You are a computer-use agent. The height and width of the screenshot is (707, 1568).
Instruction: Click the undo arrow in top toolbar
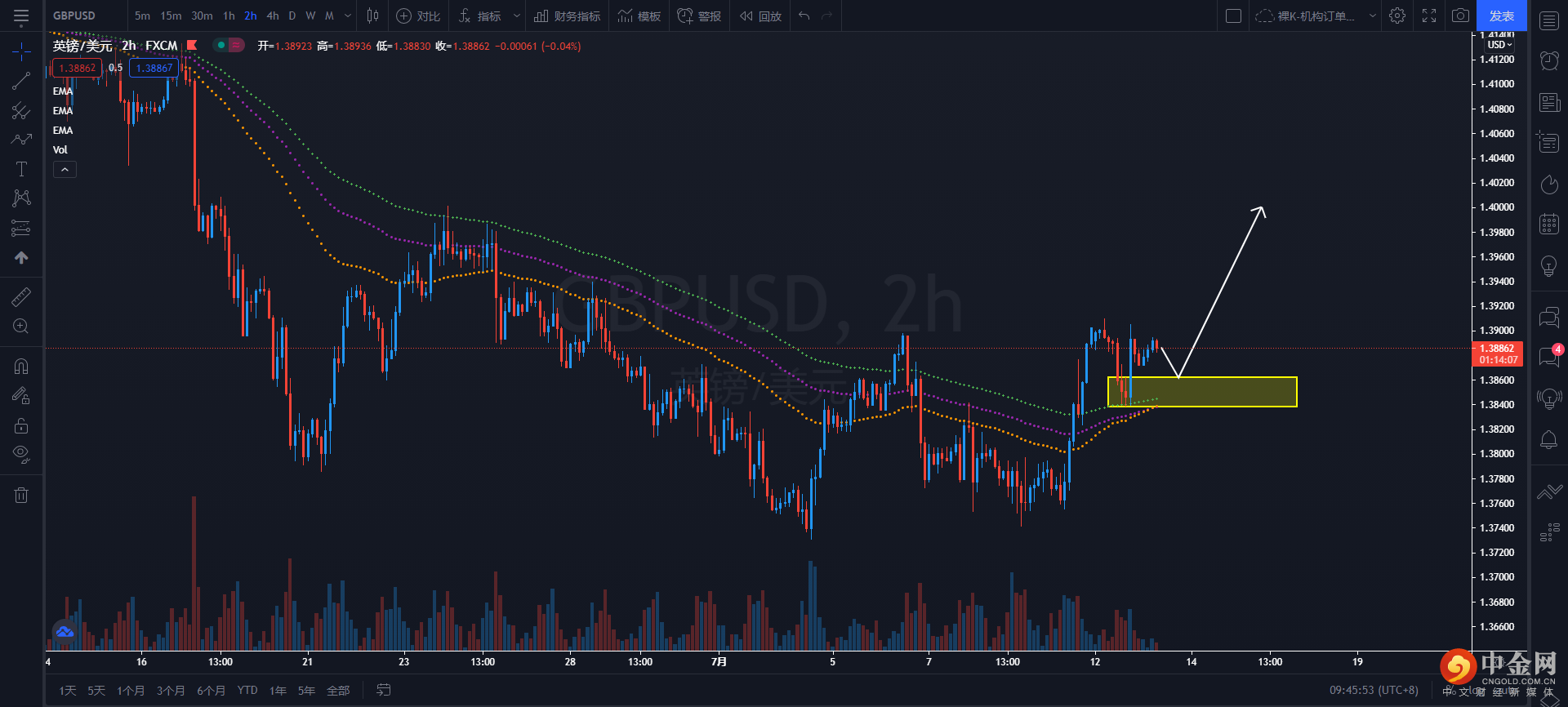click(x=804, y=16)
